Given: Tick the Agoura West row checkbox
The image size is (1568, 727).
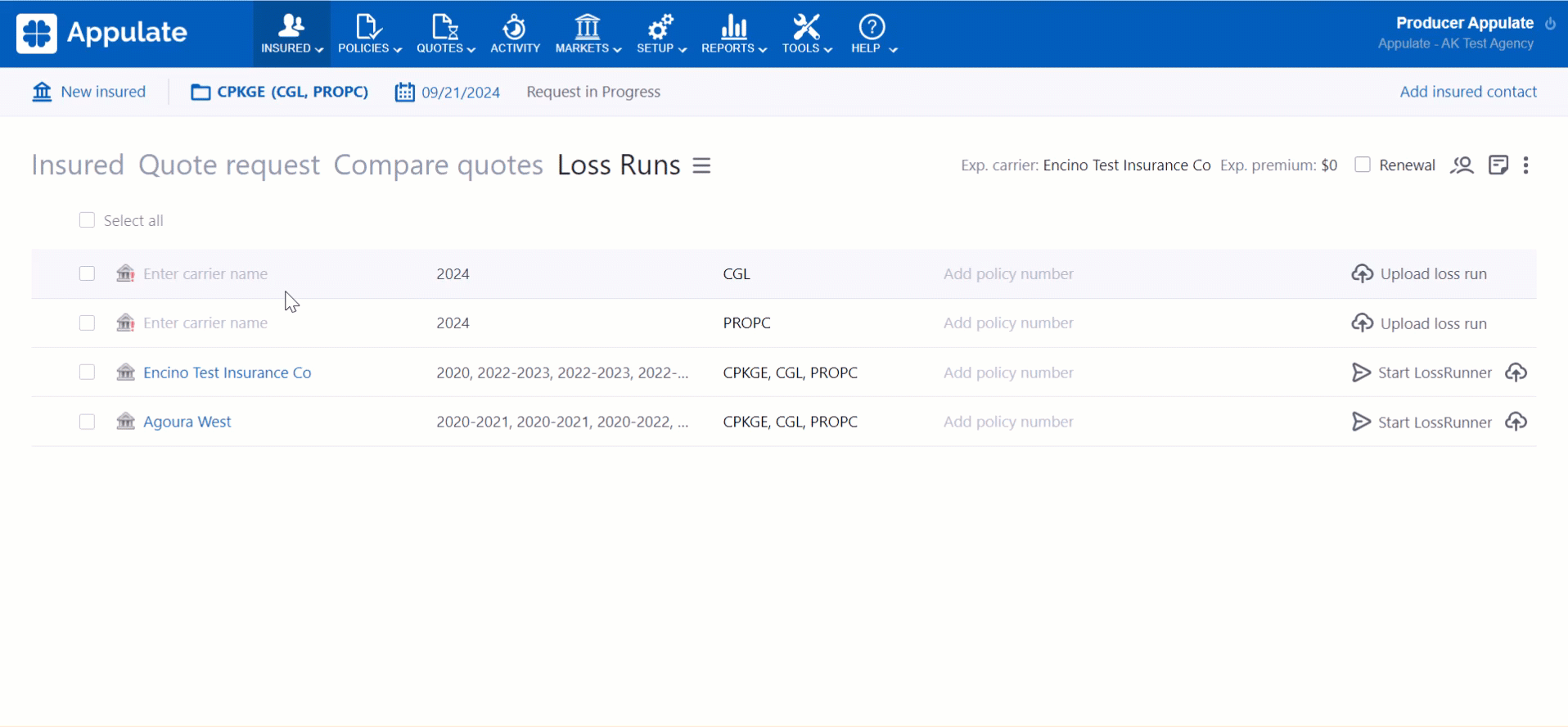Looking at the screenshot, I should point(87,422).
